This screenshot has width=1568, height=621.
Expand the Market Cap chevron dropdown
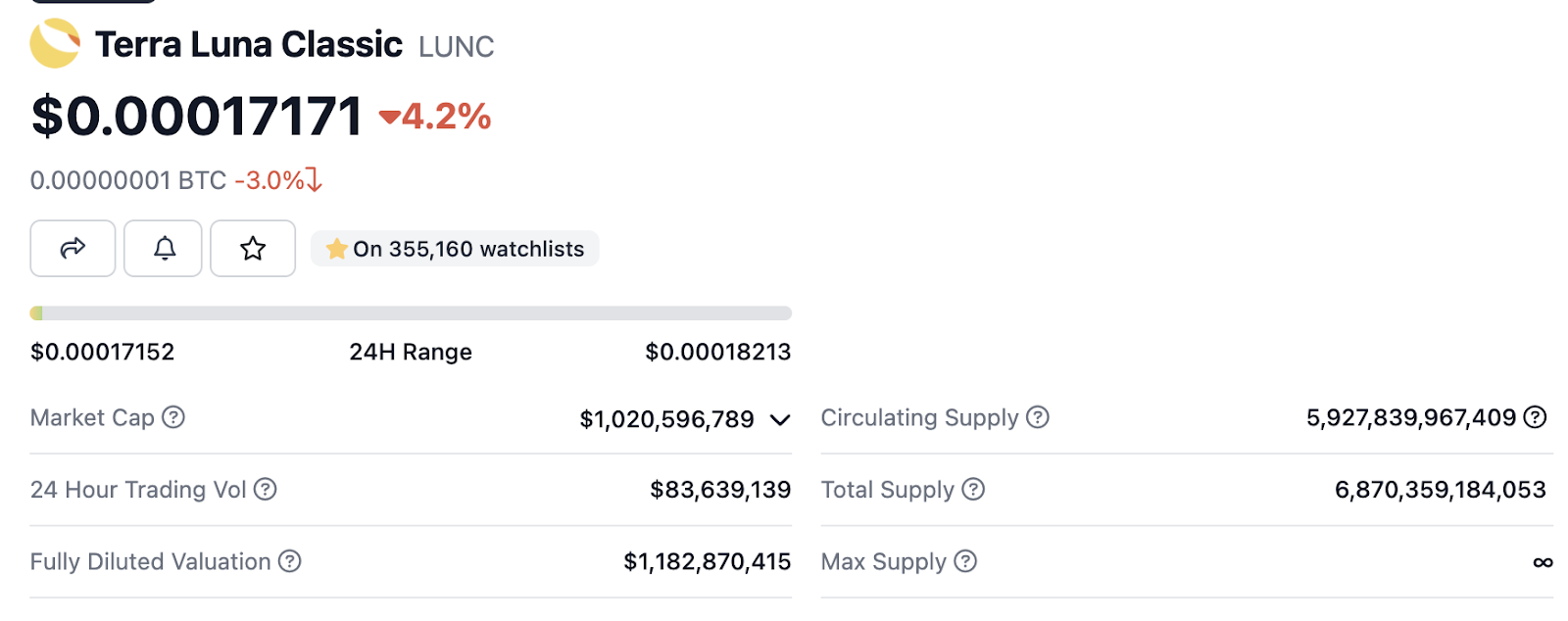pyautogui.click(x=780, y=420)
